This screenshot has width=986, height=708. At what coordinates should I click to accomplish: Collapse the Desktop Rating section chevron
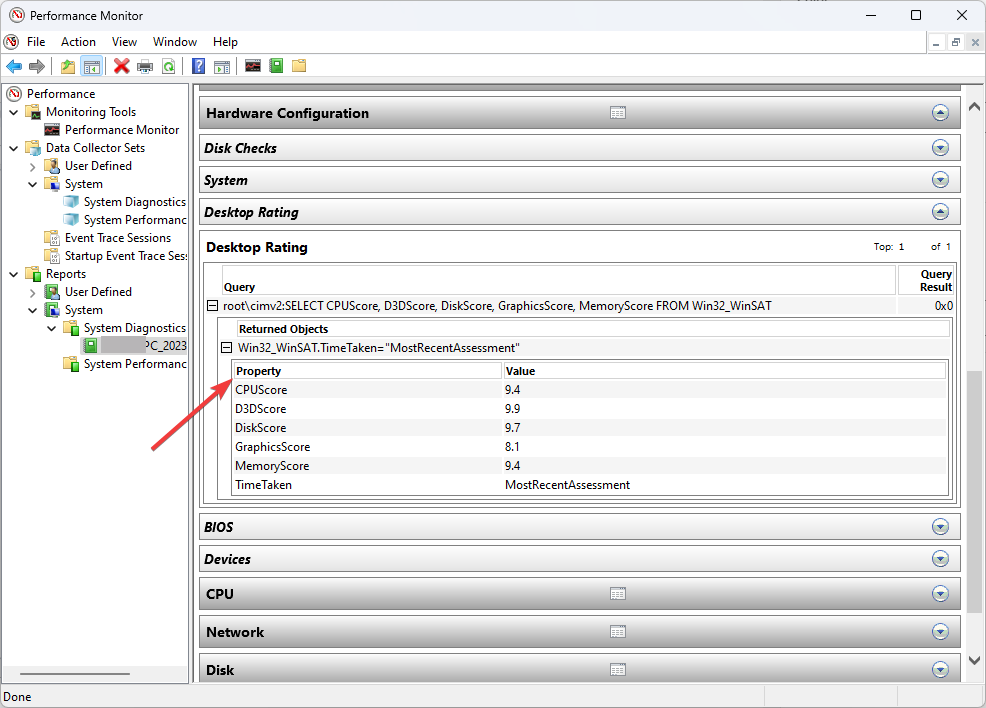[x=940, y=211]
